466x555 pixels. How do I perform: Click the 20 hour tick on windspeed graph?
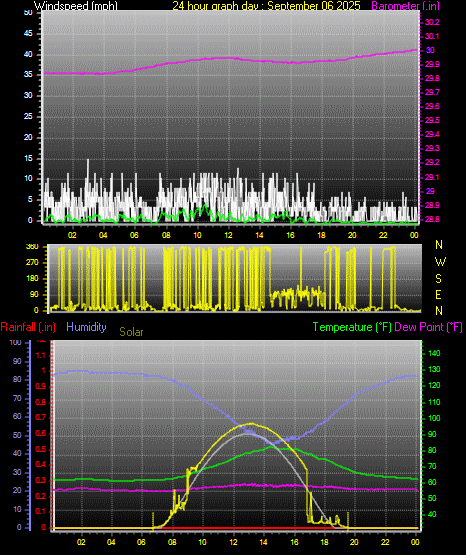click(352, 235)
